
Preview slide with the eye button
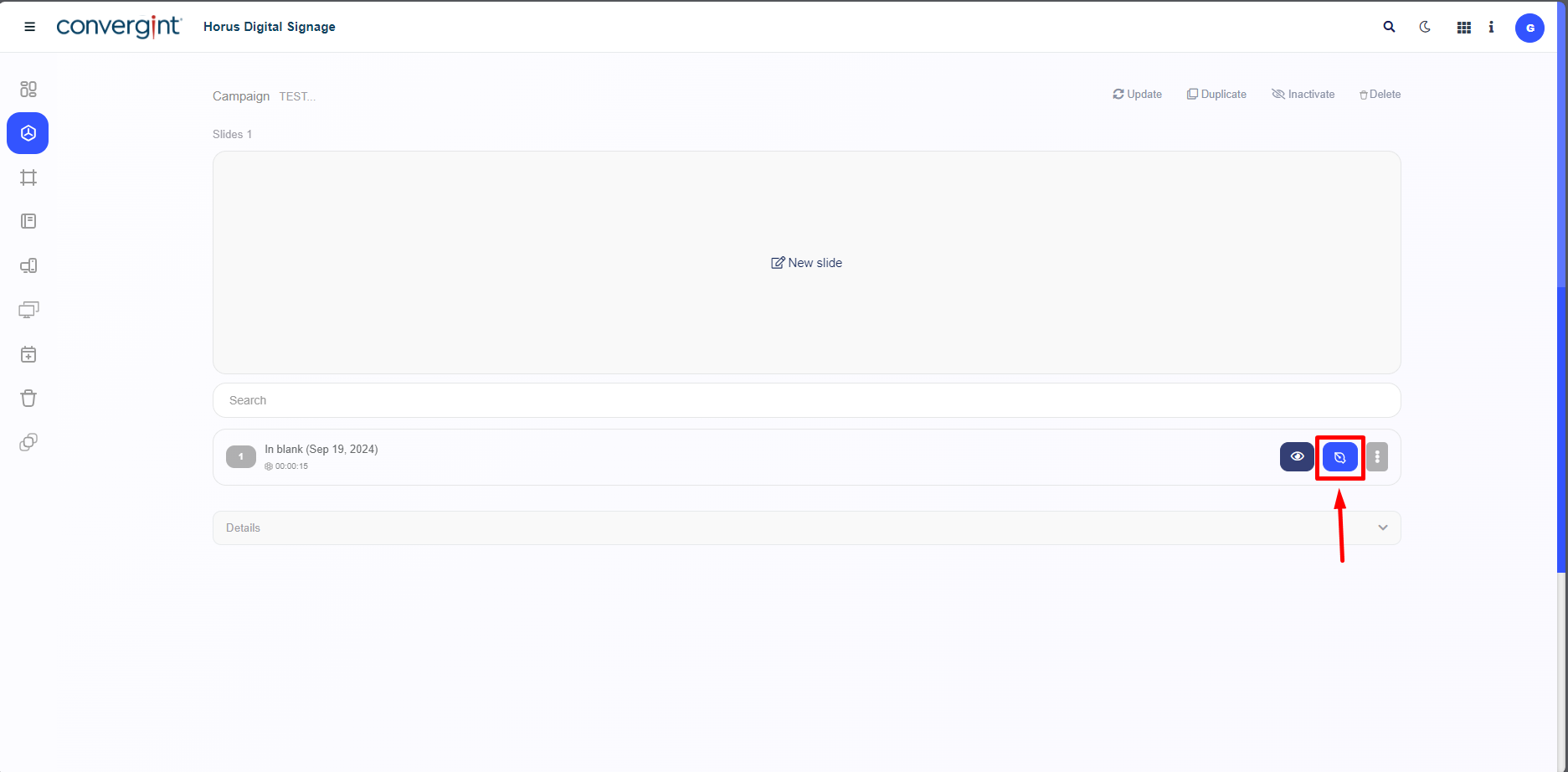pos(1297,457)
